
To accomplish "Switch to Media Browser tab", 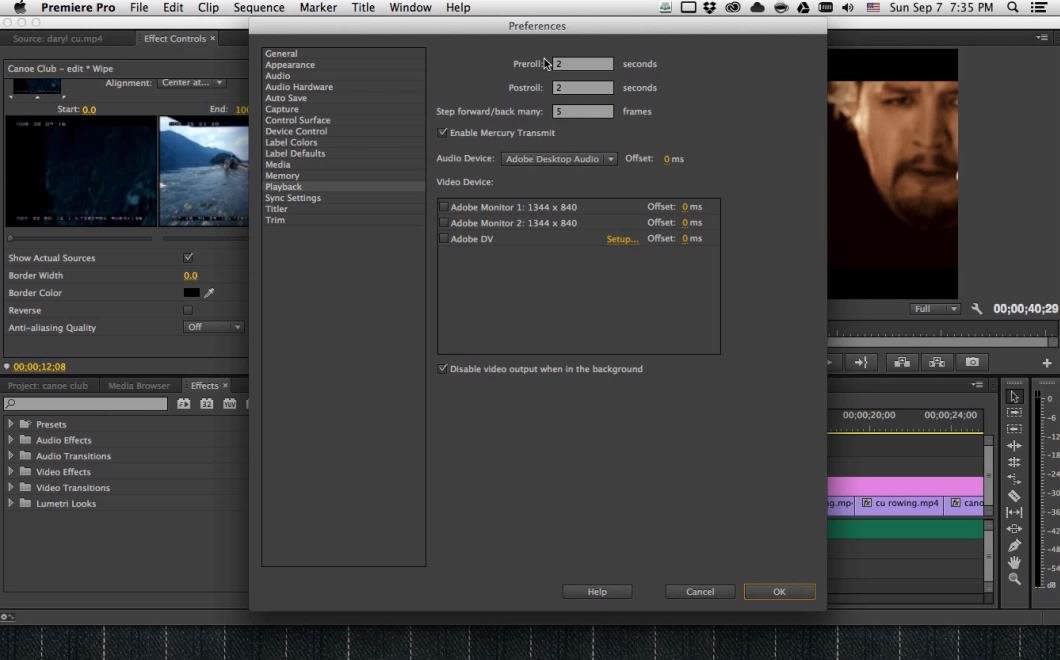I will [x=139, y=385].
